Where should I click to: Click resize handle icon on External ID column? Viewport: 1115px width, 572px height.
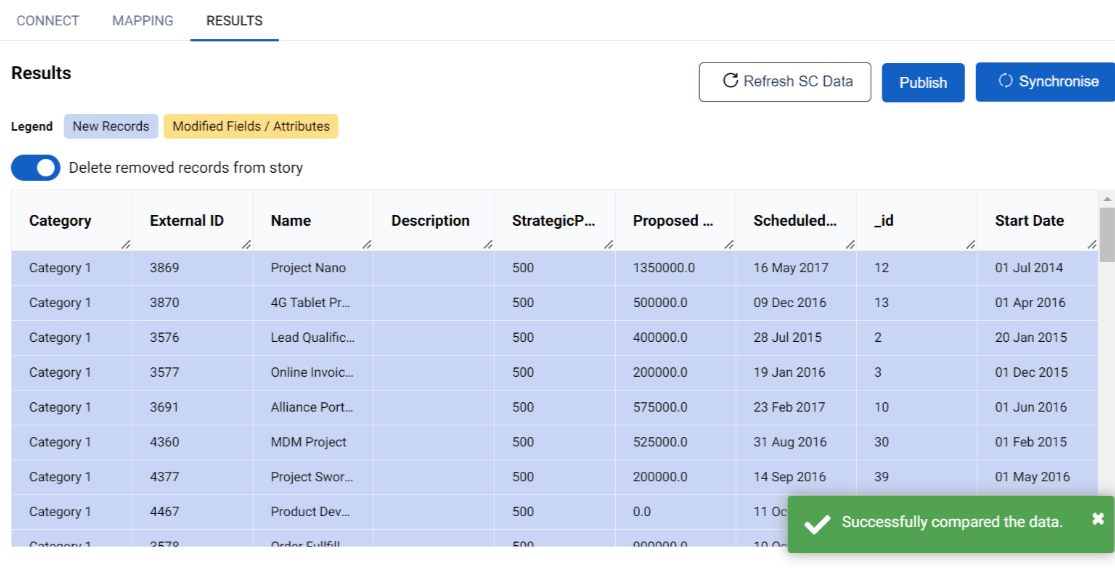point(247,244)
